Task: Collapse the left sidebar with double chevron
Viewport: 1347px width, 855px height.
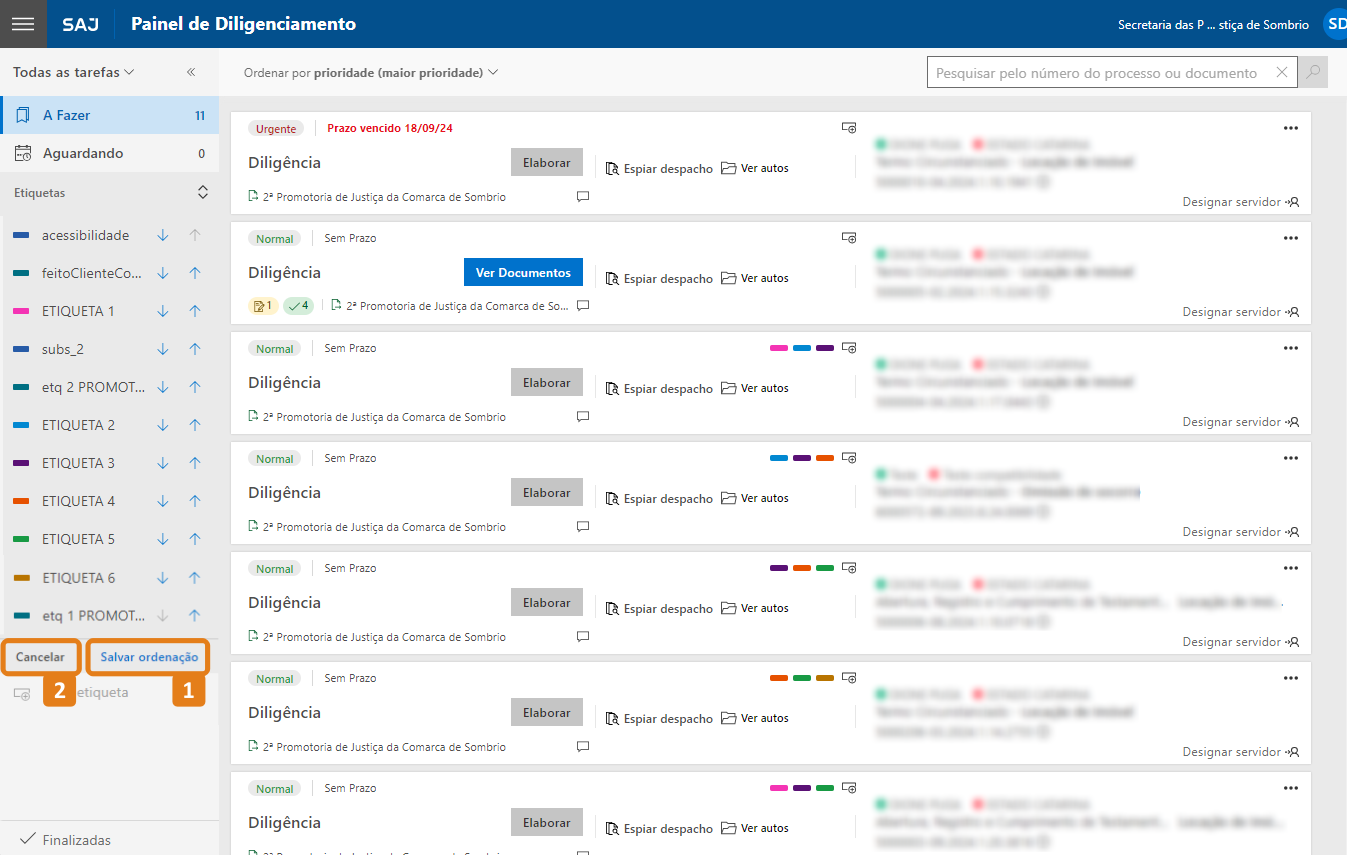Action: [x=191, y=72]
